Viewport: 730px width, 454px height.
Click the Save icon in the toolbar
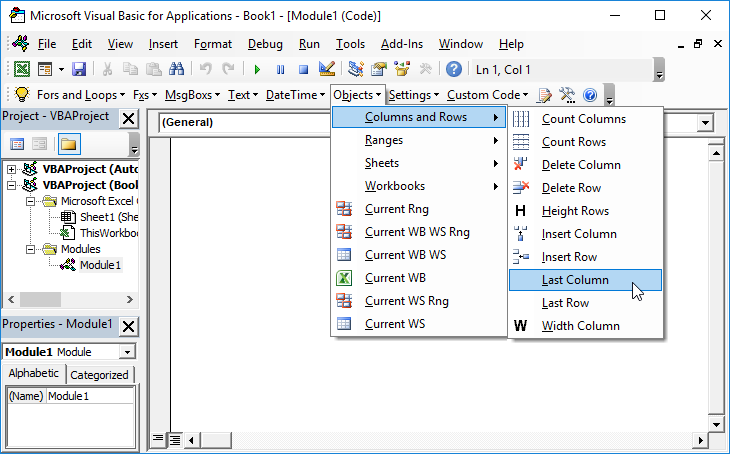[79, 69]
